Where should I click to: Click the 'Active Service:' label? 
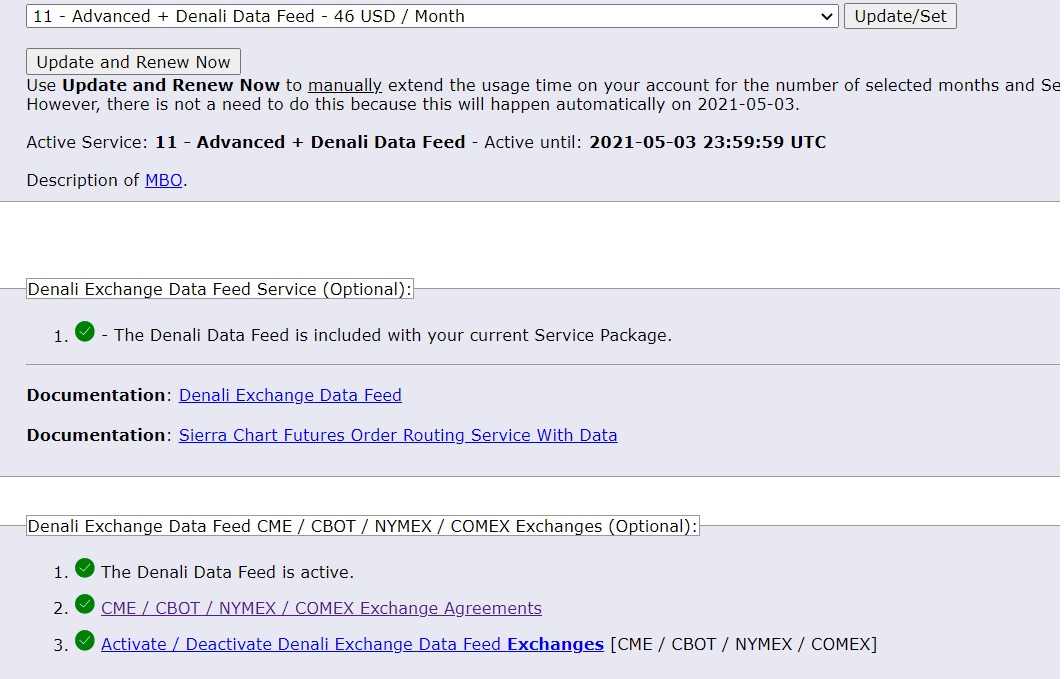(x=88, y=143)
